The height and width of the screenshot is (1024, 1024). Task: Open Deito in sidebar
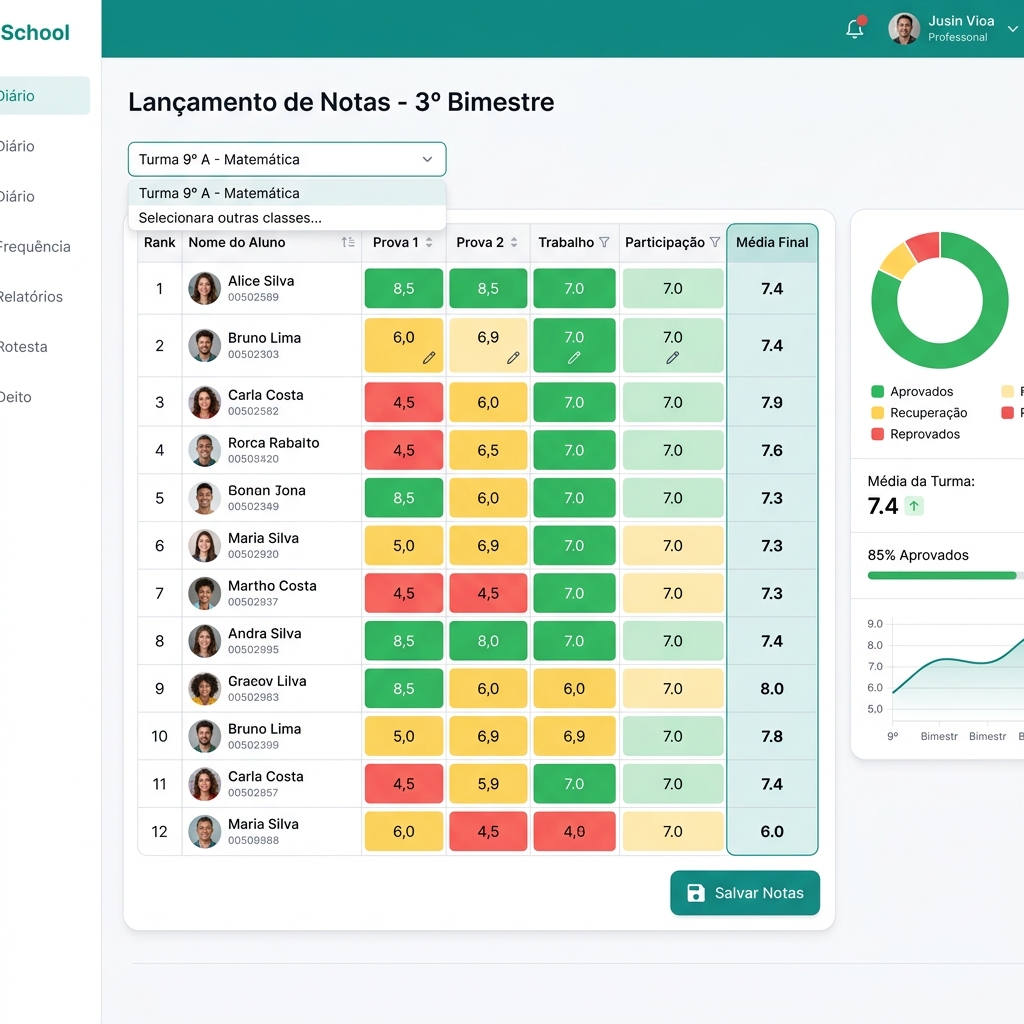[16, 398]
